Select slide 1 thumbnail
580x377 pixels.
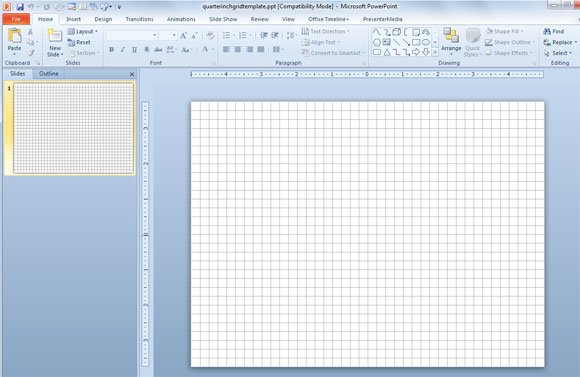tap(74, 128)
